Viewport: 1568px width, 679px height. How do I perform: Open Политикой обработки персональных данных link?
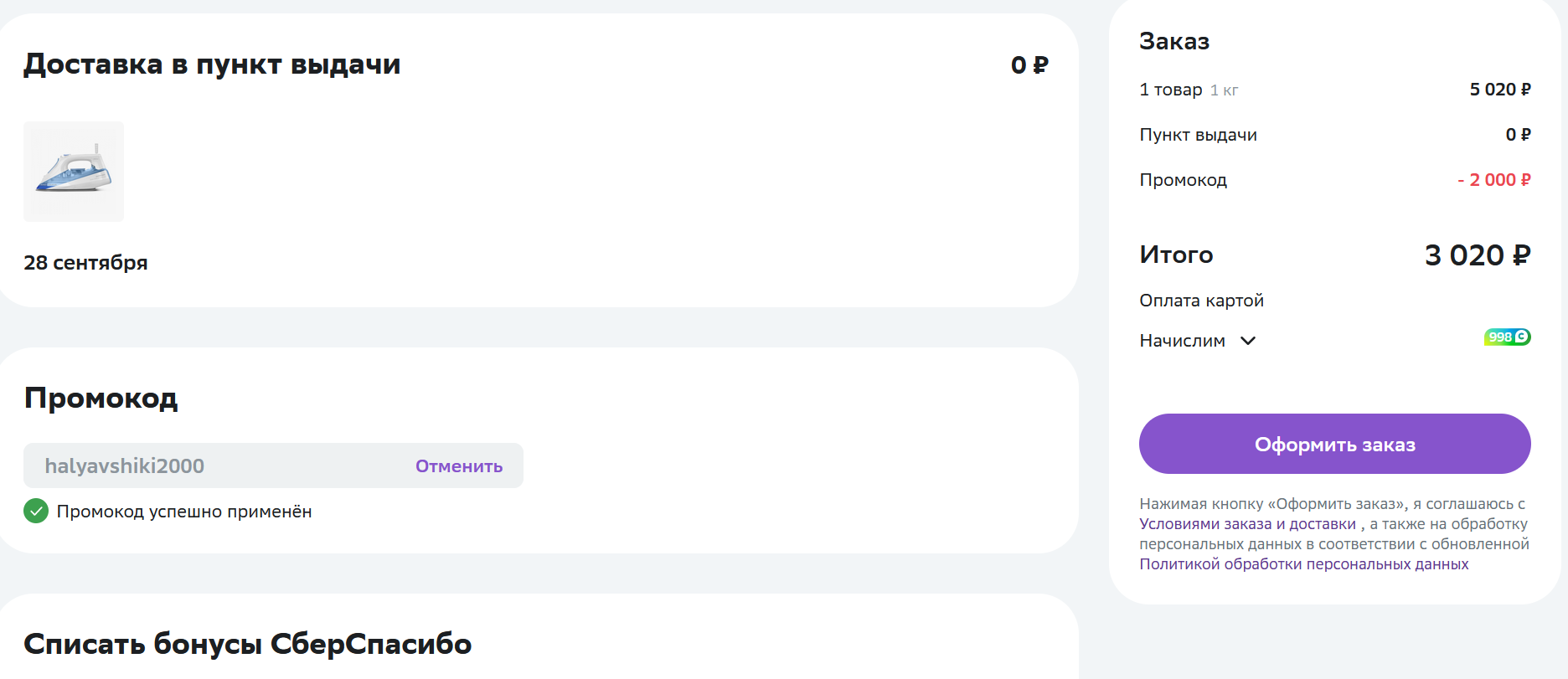1304,564
